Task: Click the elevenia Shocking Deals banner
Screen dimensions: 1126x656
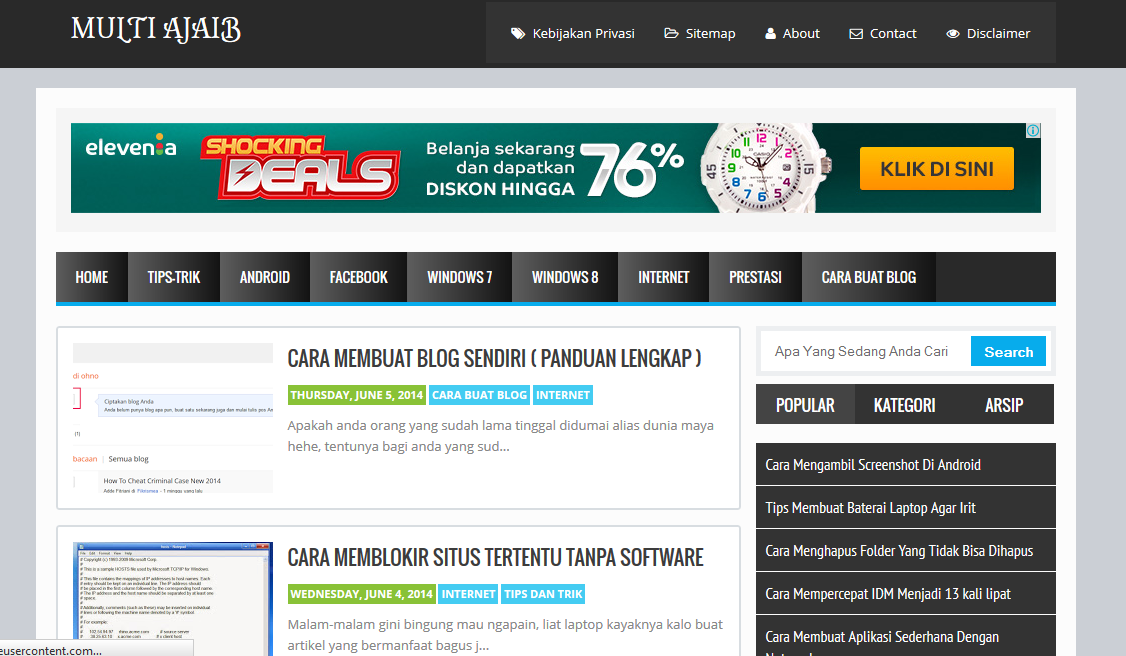Action: 556,168
